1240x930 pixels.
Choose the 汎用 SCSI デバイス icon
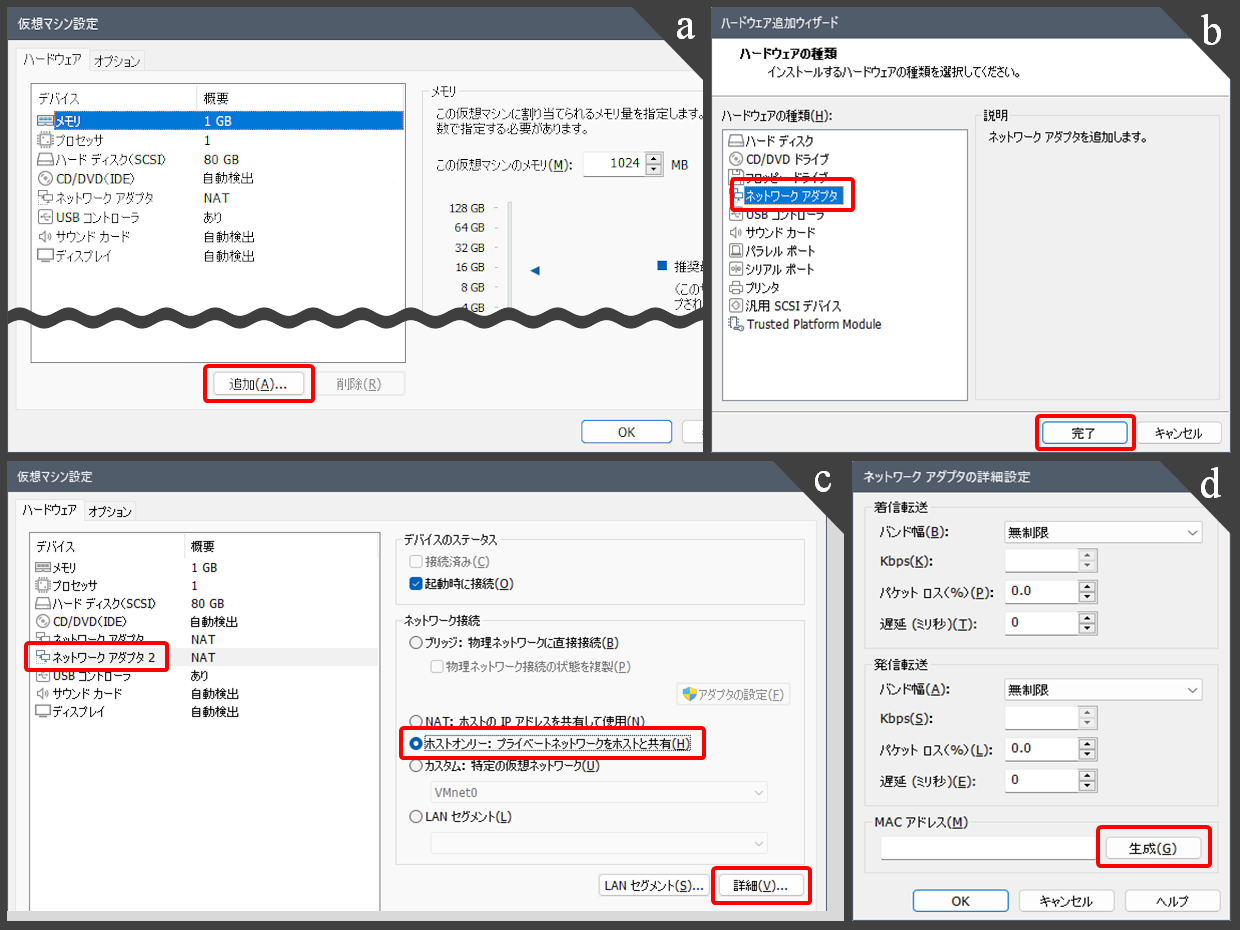click(x=736, y=306)
